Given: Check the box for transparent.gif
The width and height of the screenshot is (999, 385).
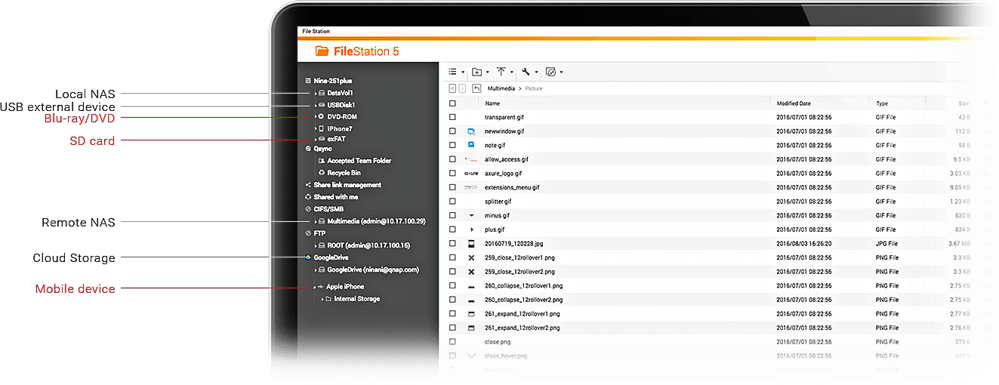Looking at the screenshot, I should [x=452, y=117].
